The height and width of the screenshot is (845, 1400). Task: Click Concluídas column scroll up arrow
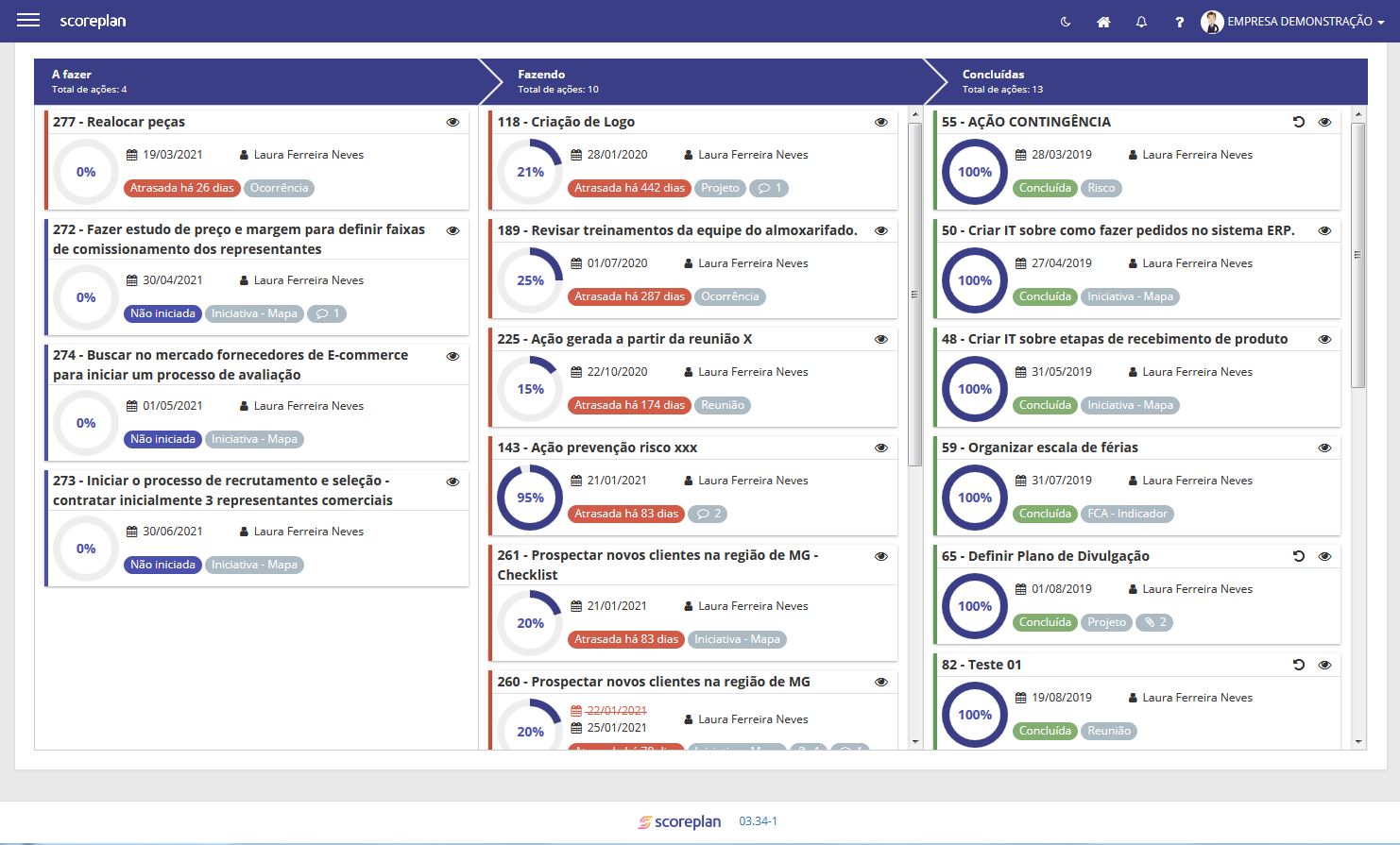click(1358, 114)
